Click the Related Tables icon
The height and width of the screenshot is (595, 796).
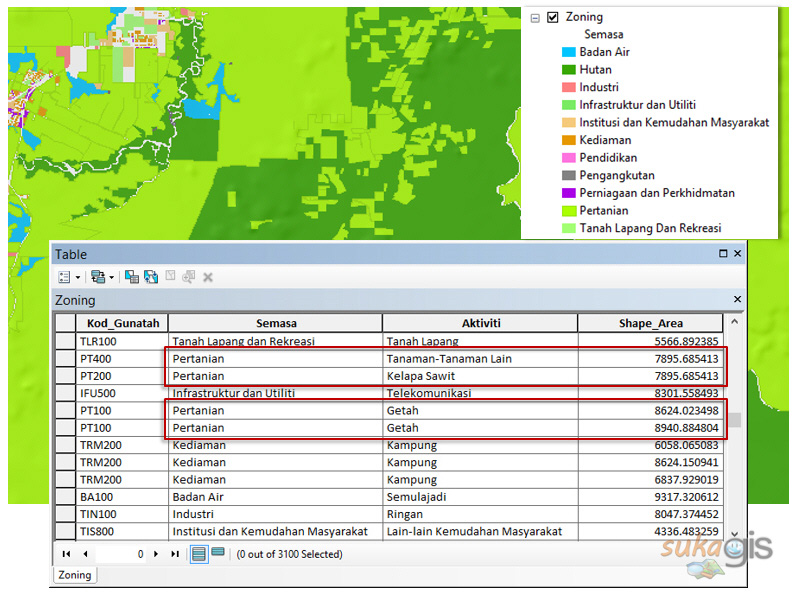[97, 277]
